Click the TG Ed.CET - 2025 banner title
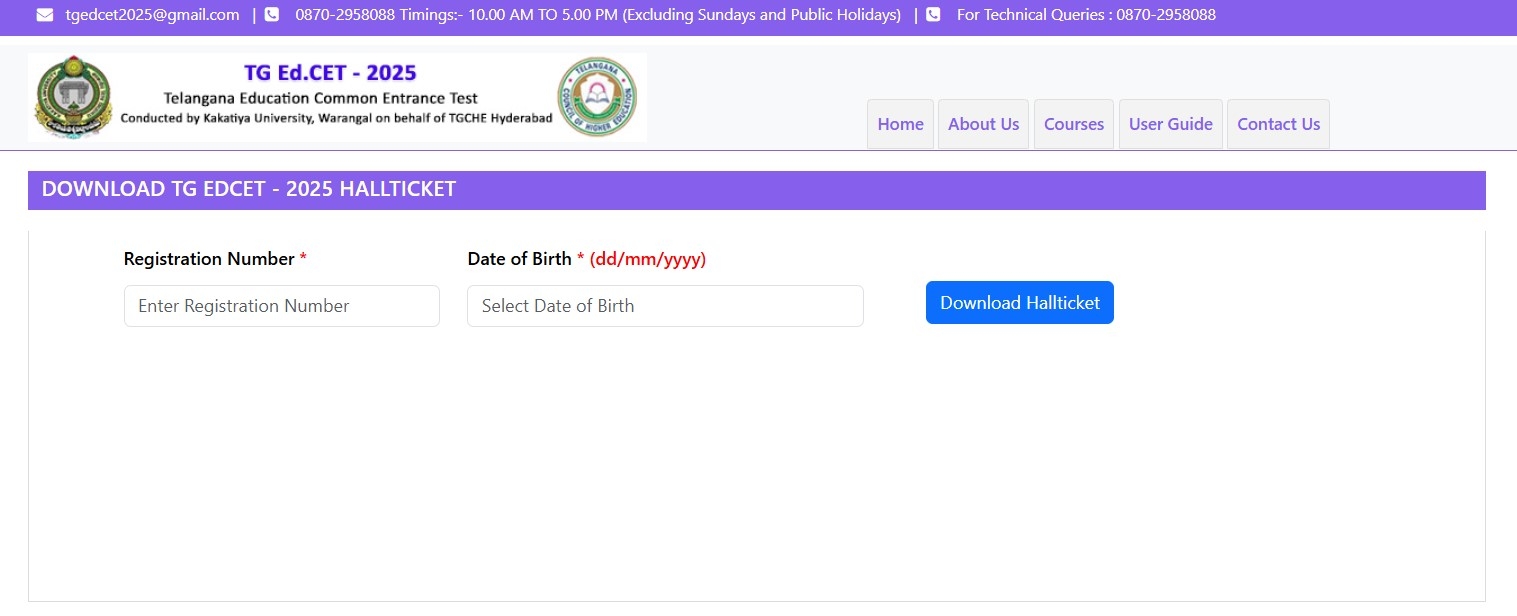Screen dimensions: 1517x616 (x=330, y=73)
